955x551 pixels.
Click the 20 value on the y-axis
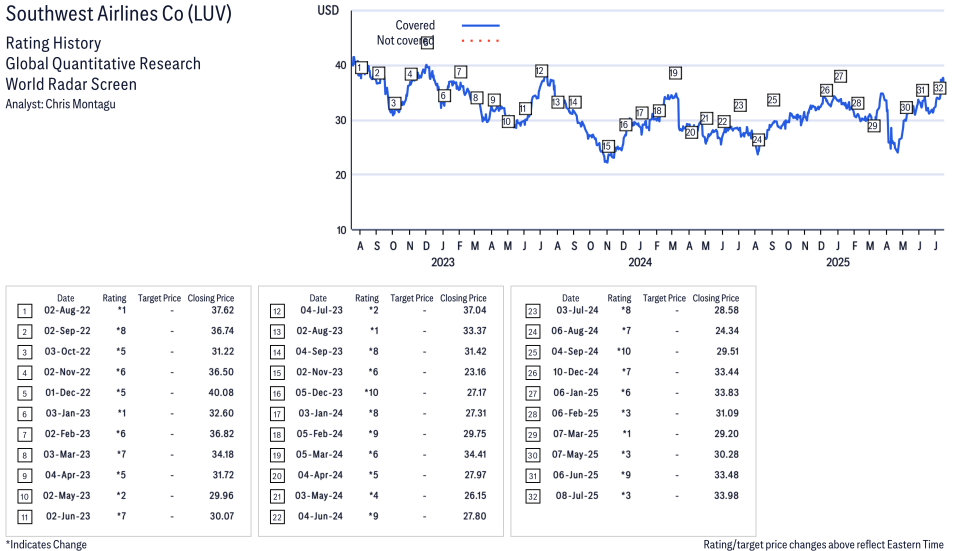[341, 175]
